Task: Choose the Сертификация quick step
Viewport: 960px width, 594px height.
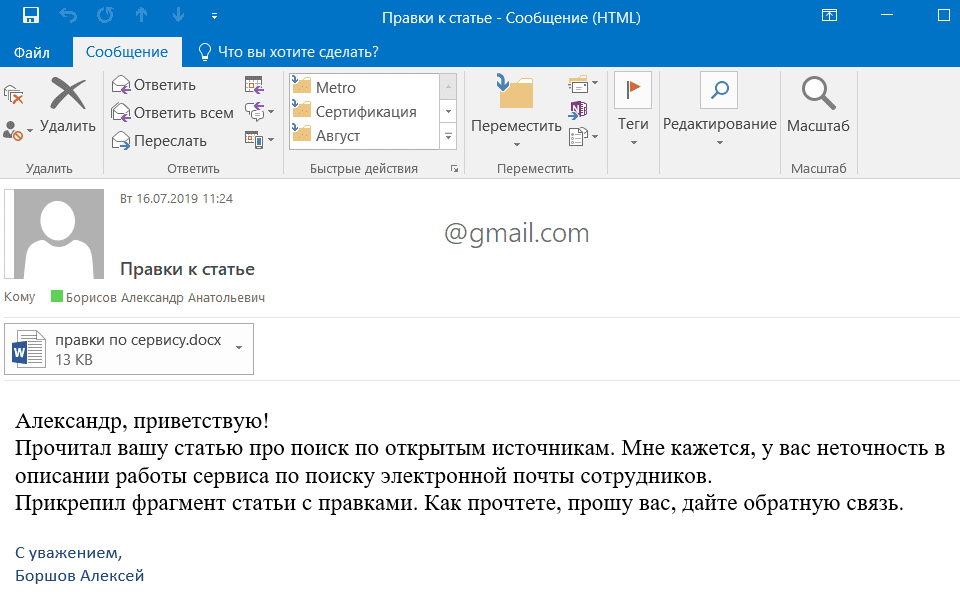Action: (365, 112)
